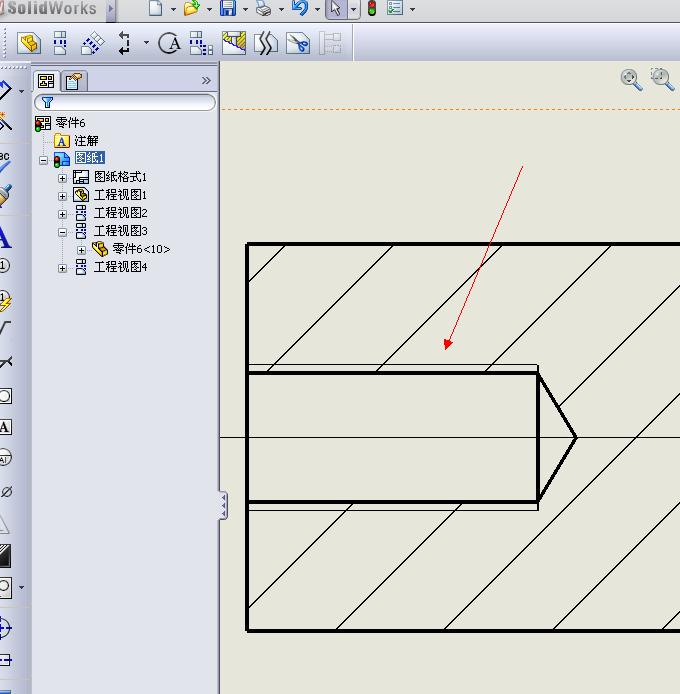Click the tree filter input field
Screen dimensions: 680x694
coord(125,102)
